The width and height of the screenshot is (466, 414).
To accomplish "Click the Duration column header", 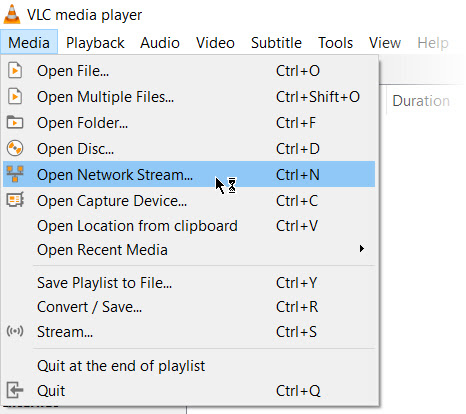I will pyautogui.click(x=421, y=101).
